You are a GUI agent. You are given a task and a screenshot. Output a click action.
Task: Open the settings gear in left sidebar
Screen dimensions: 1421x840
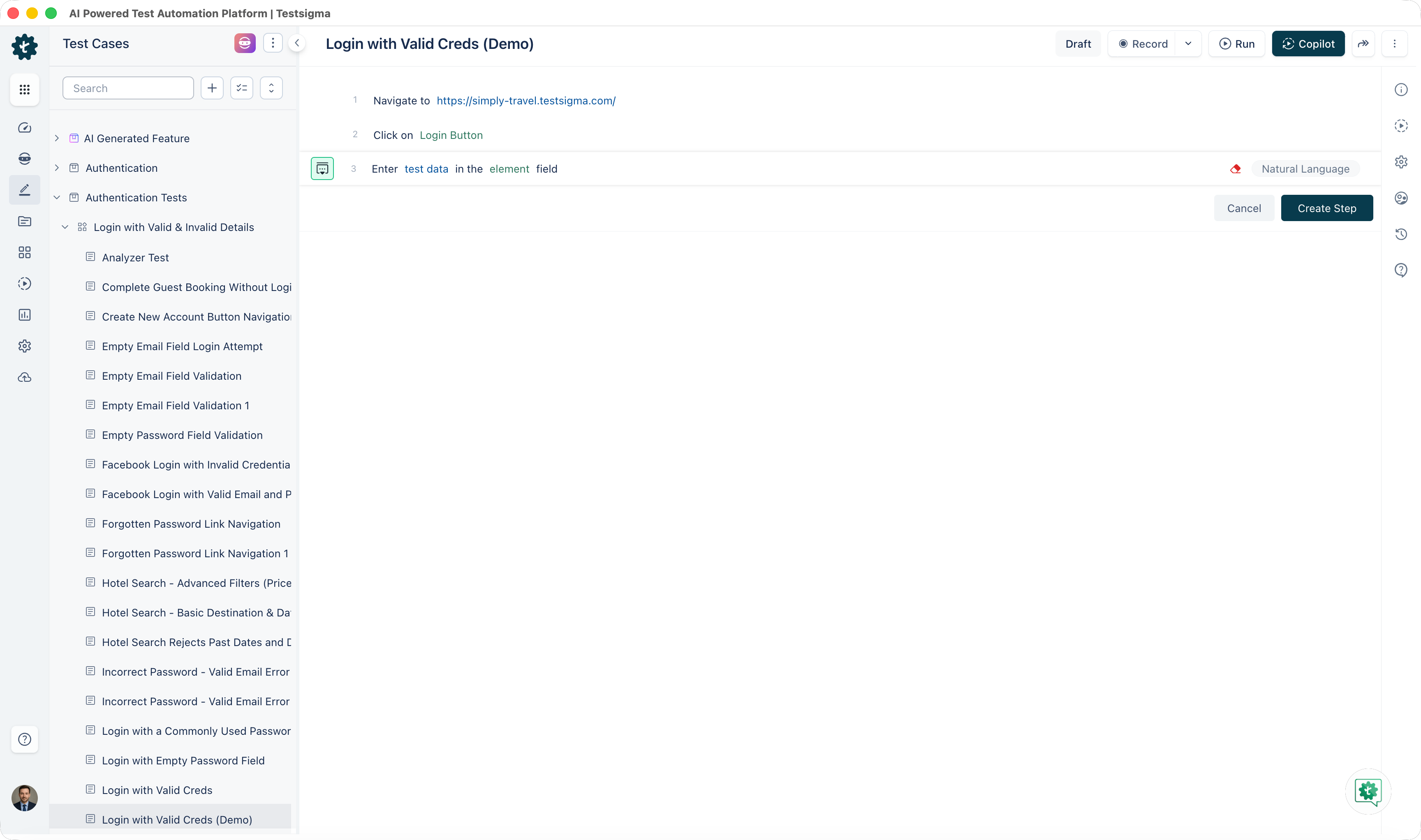(24, 346)
